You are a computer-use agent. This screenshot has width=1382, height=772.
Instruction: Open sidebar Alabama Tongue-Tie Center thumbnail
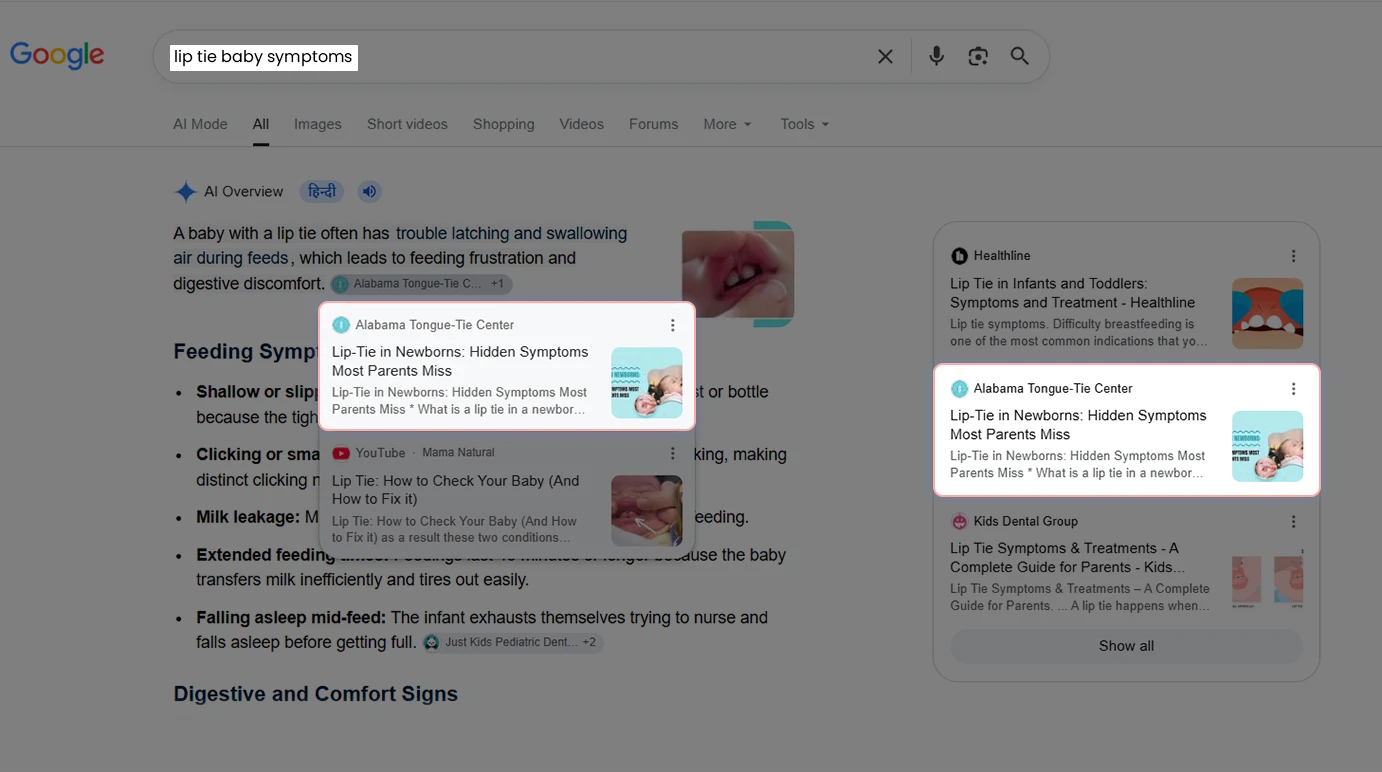click(x=1267, y=446)
